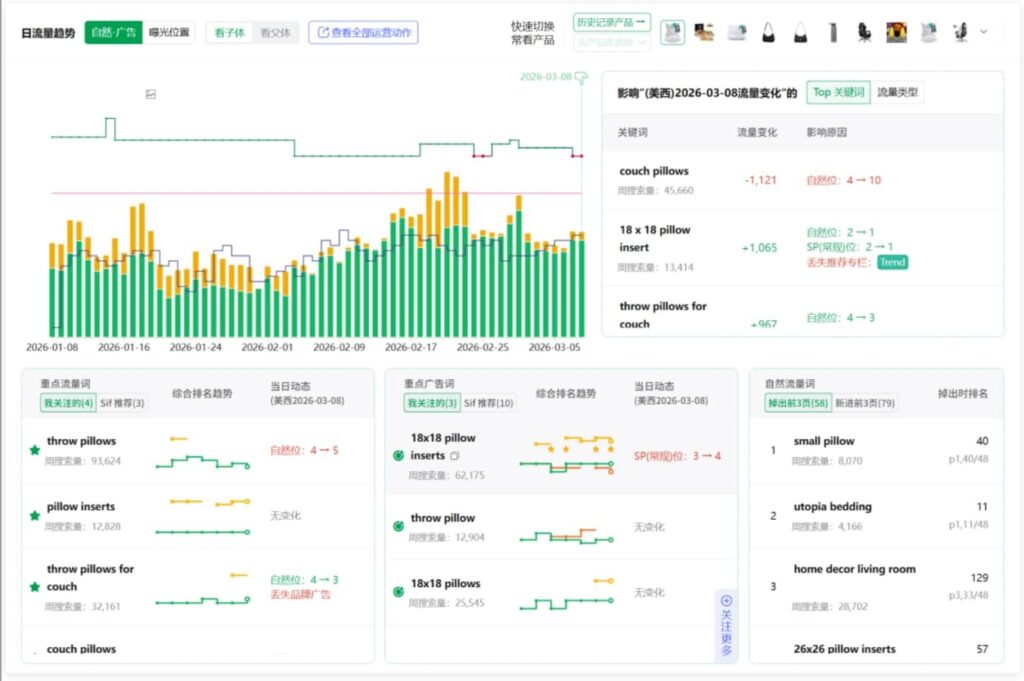The image size is (1024, 681).
Task: Click 查看全部运营动作 button
Action: [x=363, y=32]
